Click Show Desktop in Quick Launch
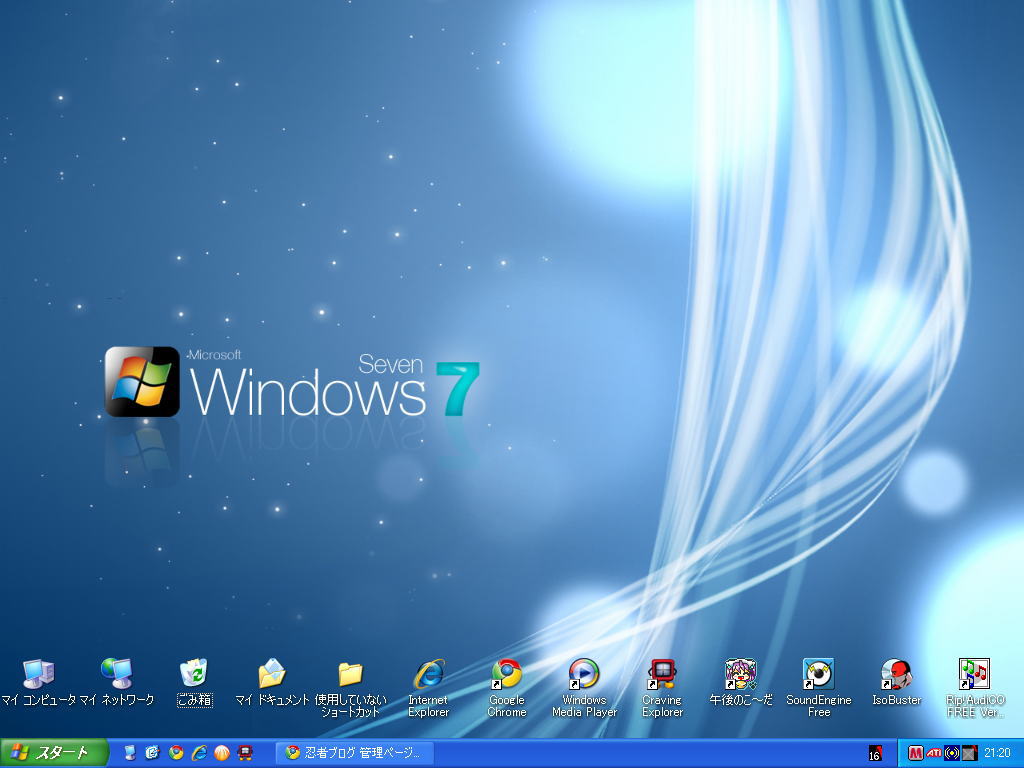The height and width of the screenshot is (768, 1024). click(130, 753)
